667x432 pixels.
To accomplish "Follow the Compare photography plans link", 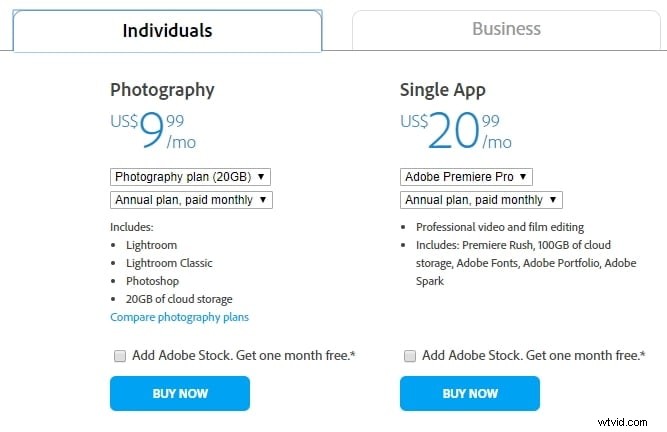I will [180, 317].
